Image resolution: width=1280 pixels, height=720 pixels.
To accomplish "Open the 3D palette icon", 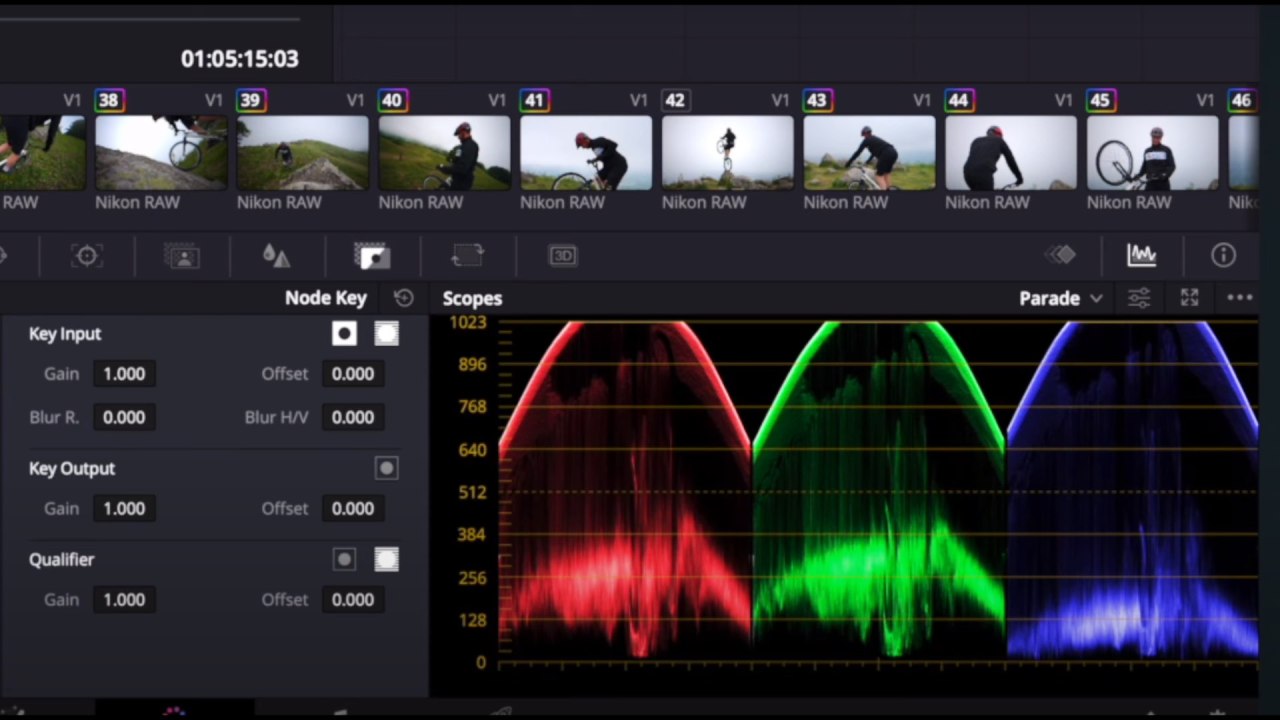I will click(563, 256).
